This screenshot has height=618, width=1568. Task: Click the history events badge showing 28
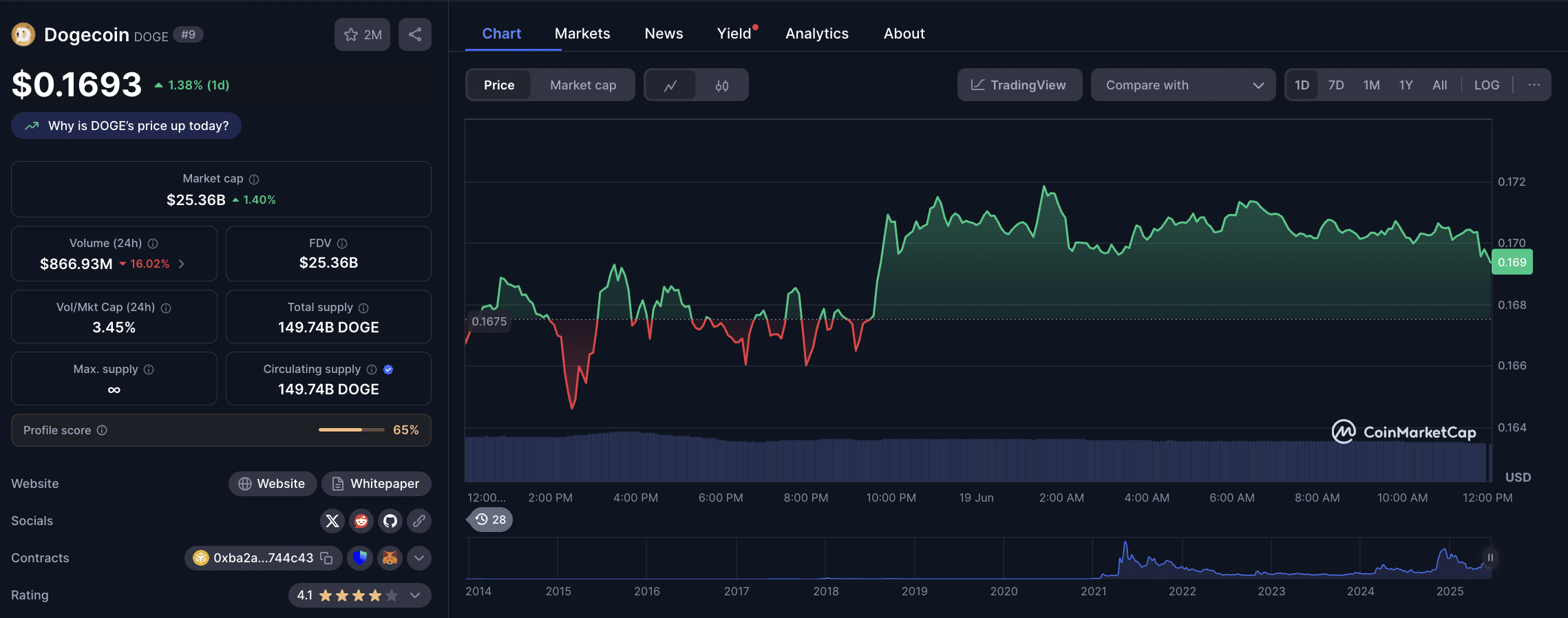[491, 520]
